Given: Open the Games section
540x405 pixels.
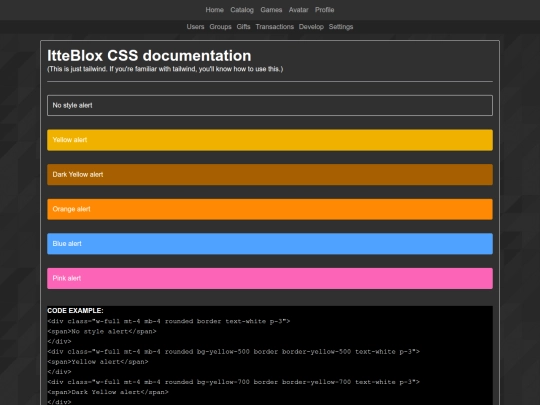Looking at the screenshot, I should tap(271, 10).
